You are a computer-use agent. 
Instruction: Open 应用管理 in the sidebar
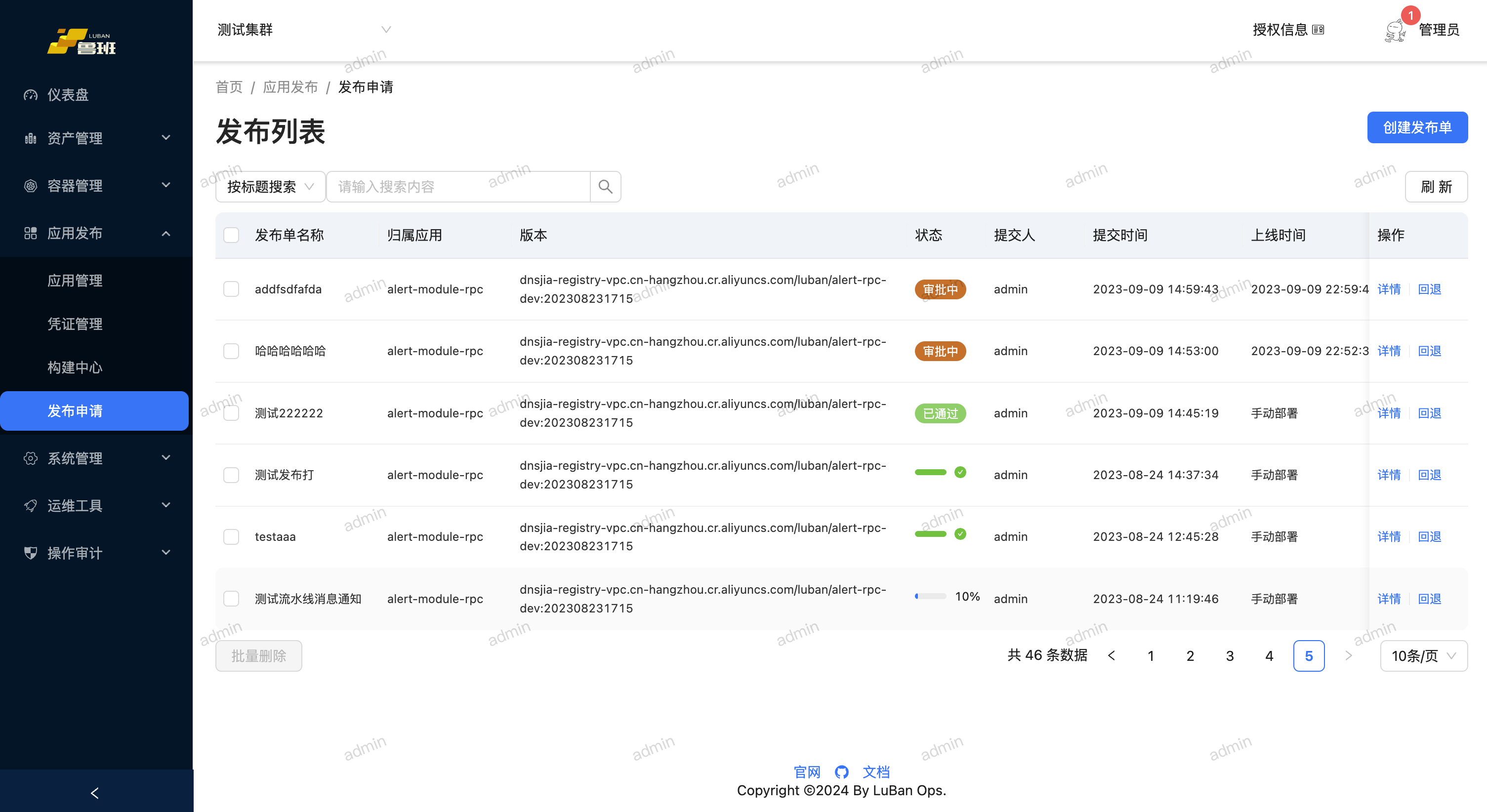[75, 281]
